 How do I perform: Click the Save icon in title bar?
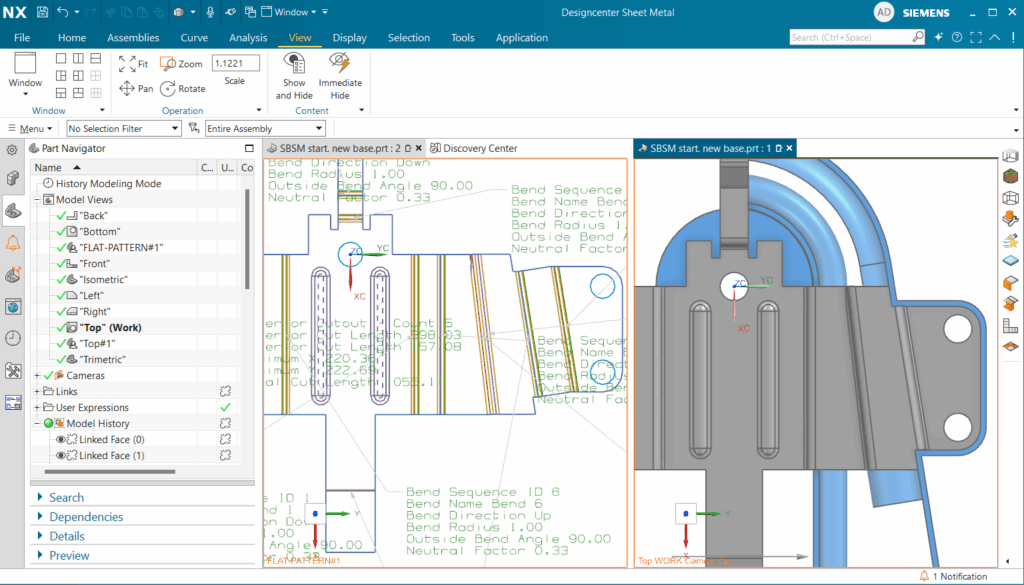coord(42,12)
